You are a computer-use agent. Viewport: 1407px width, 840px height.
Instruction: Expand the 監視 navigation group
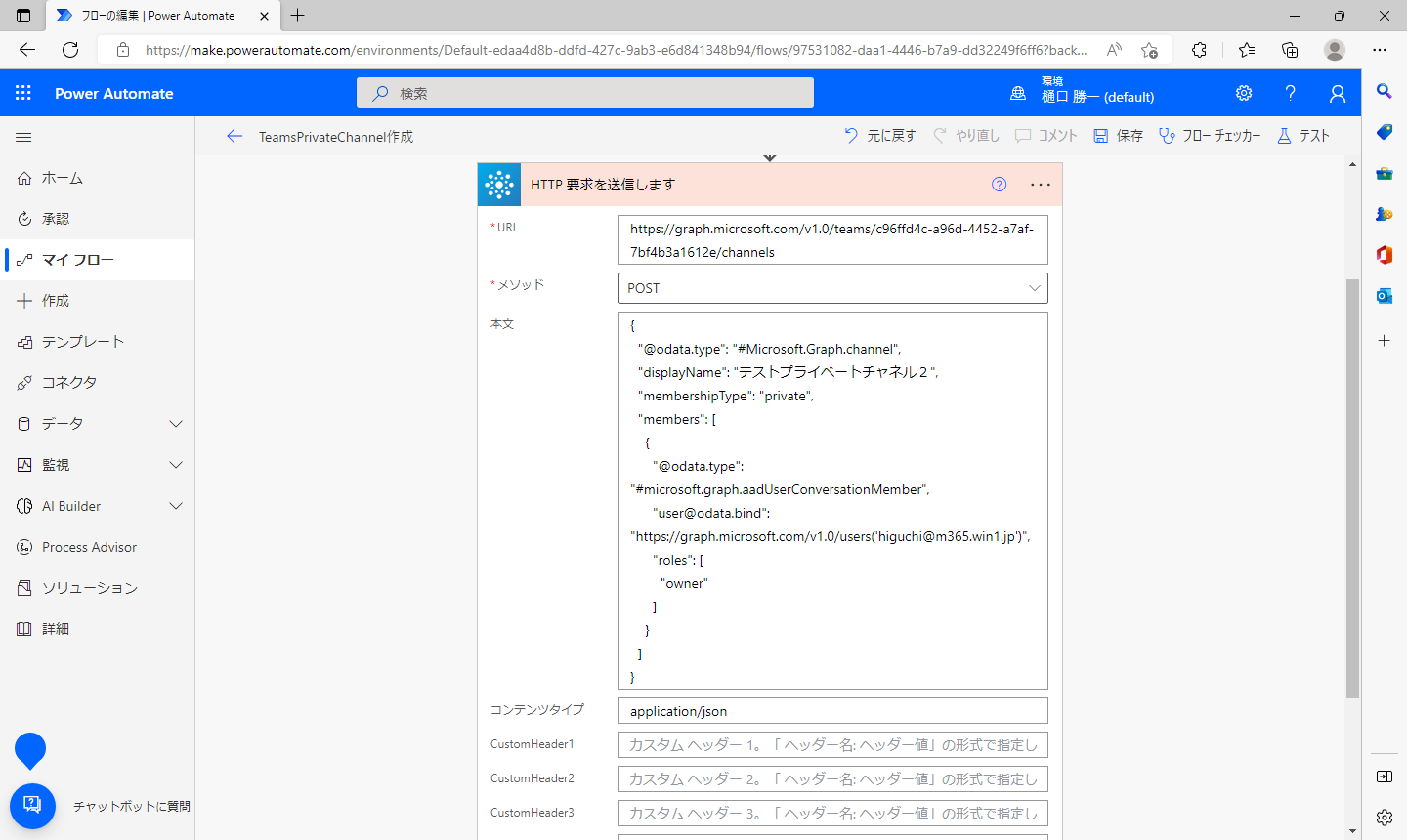pyautogui.click(x=176, y=465)
